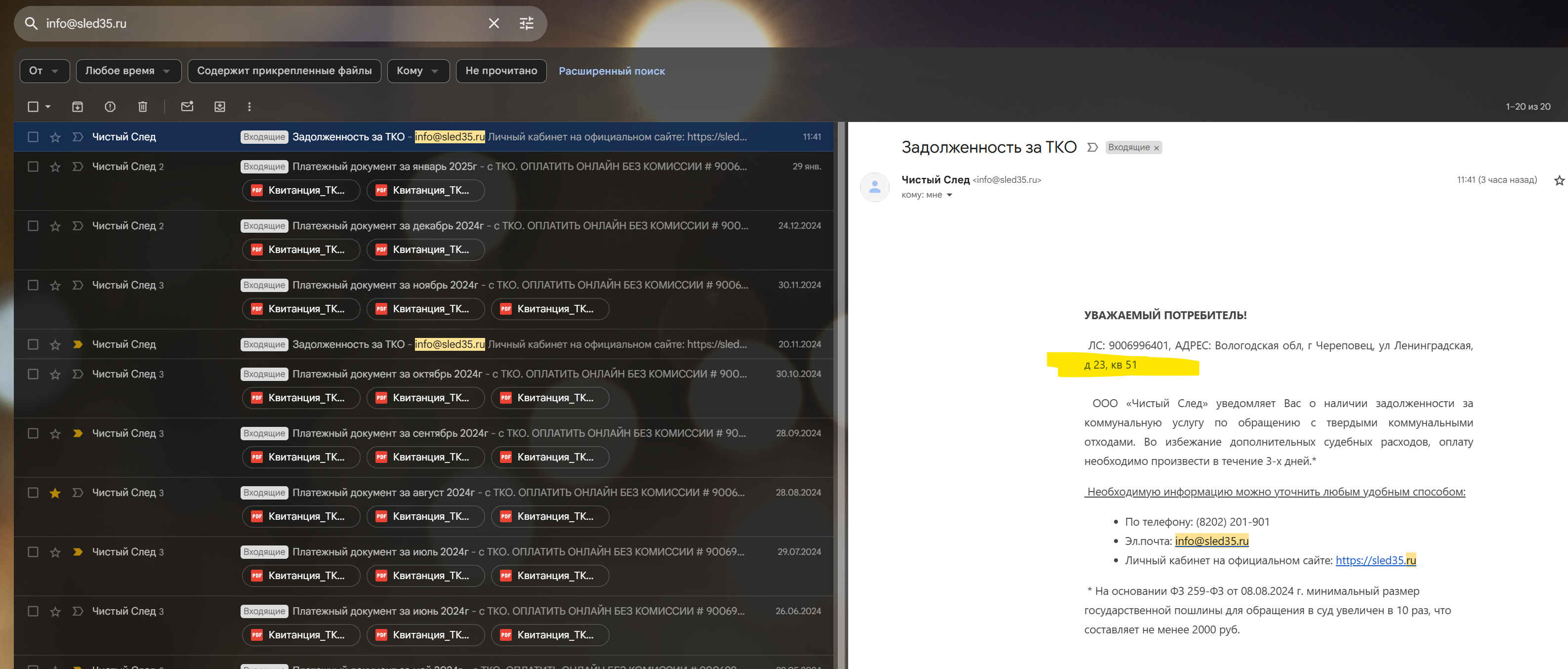Toggle the 'Не прочитано' filter chip
Image resolution: width=1568 pixels, height=669 pixels.
click(x=501, y=71)
